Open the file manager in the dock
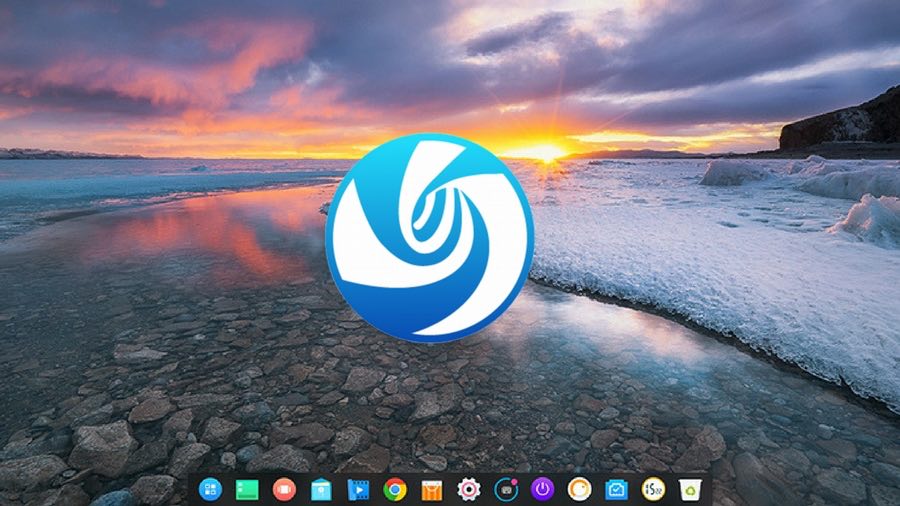 click(321, 490)
